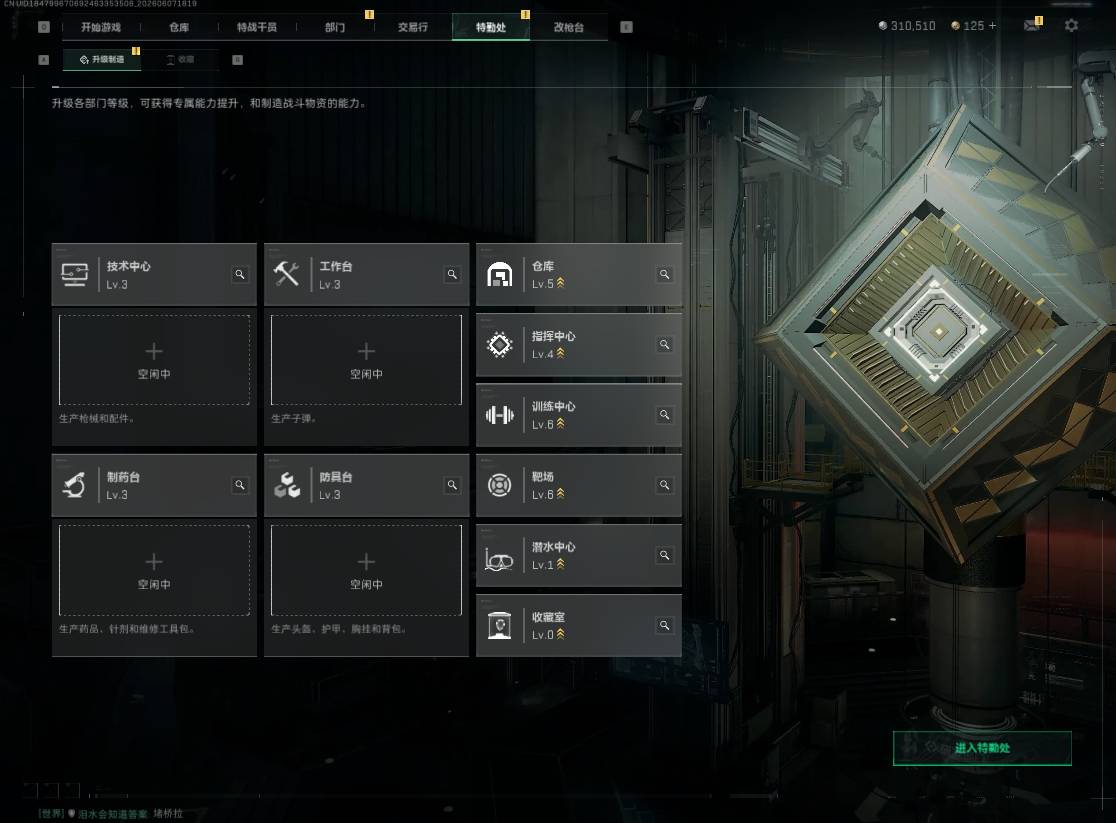Add currency with the plus beside 125
Viewport: 1116px width, 823px height.
pos(993,26)
